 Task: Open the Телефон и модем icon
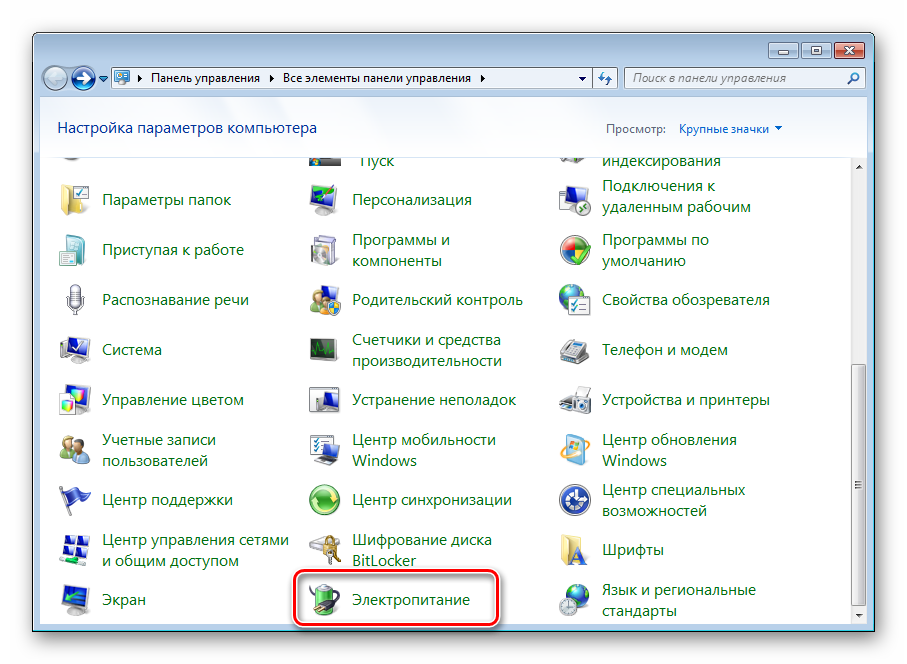(x=575, y=350)
